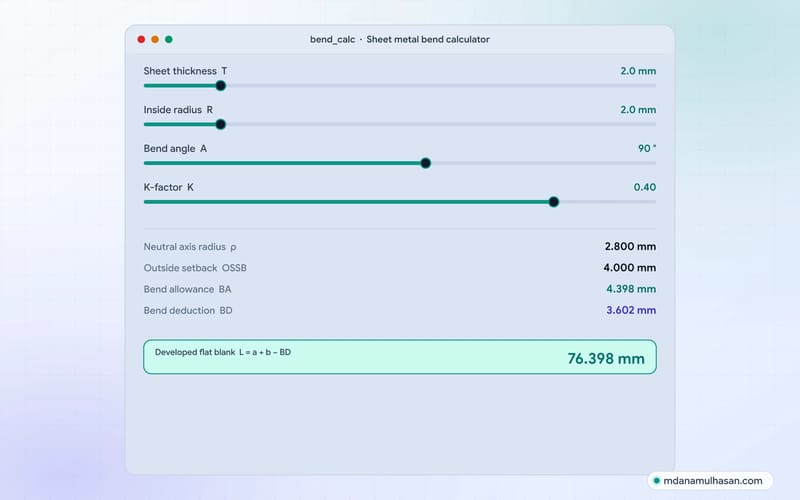Click the 'Bend angle A' label
Image resolution: width=800 pixels, height=500 pixels.
(175, 148)
